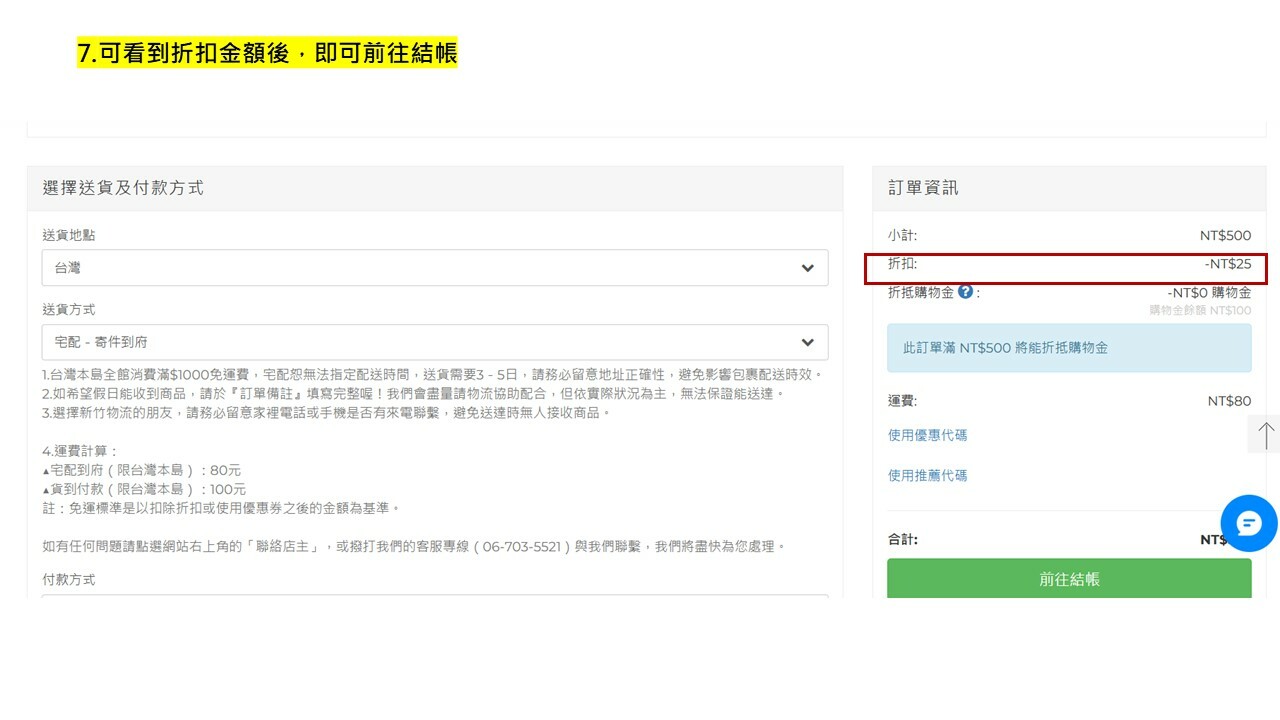
Task: Click the NT$80 shipping fee amount
Action: pos(1229,401)
